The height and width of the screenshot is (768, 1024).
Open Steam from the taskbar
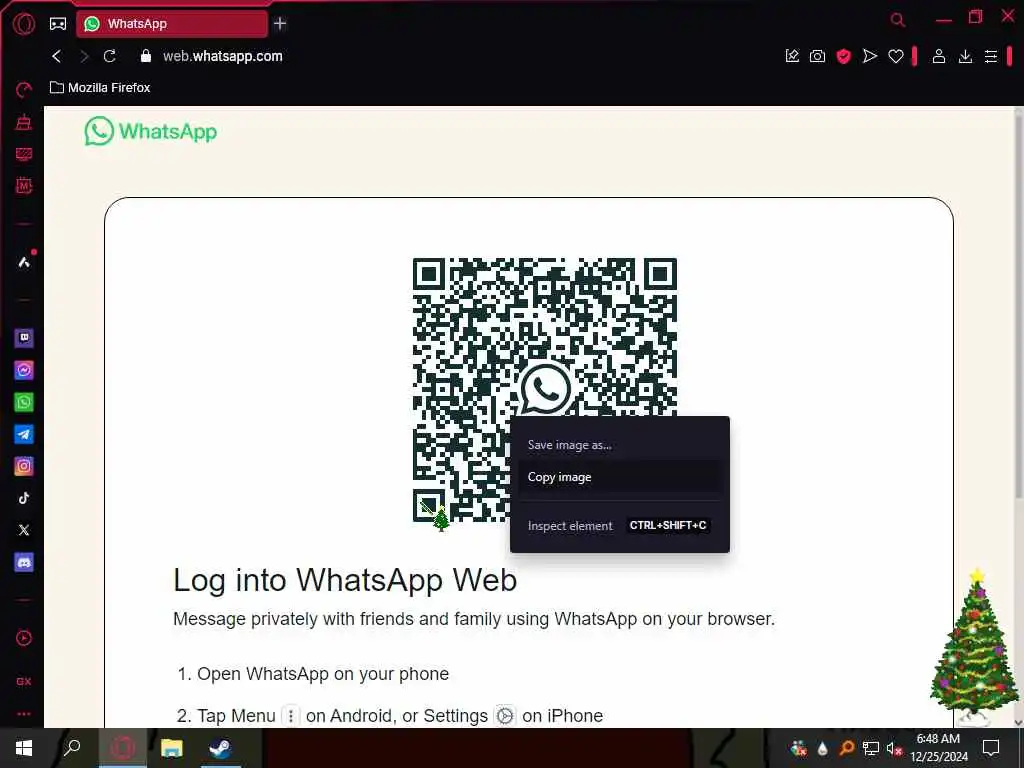(x=220, y=748)
